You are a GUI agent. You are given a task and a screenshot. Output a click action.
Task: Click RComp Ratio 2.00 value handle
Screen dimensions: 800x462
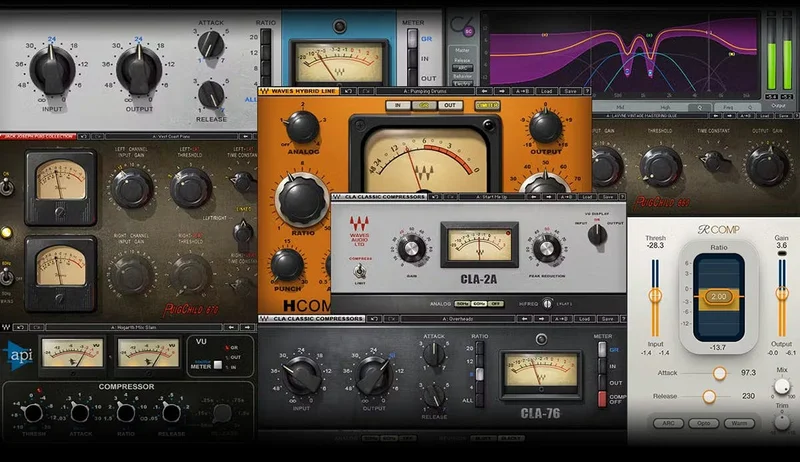[718, 296]
